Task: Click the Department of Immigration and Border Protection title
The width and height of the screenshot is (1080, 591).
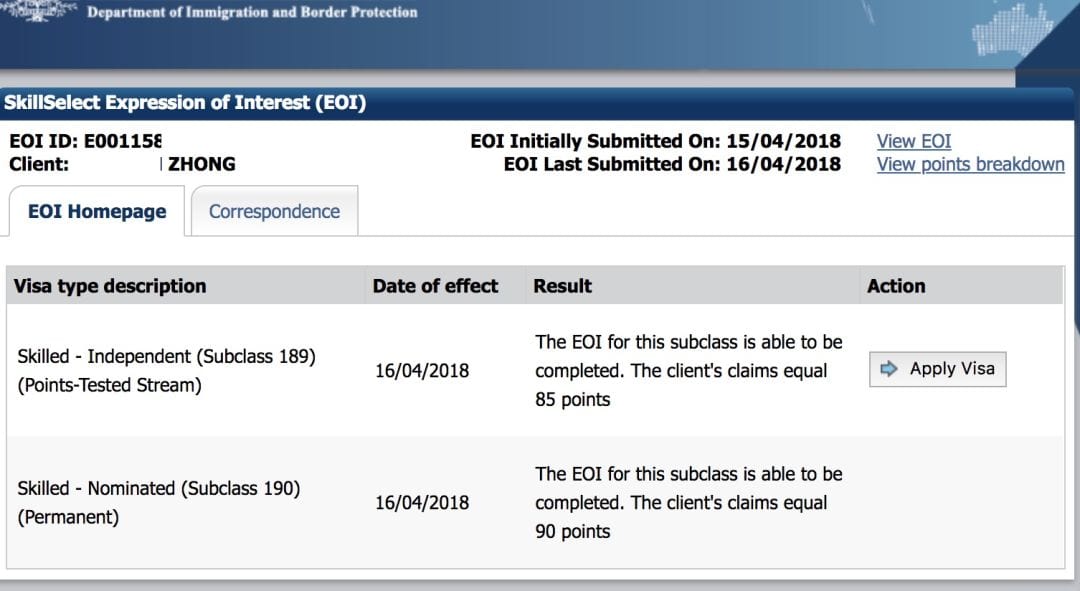Action: [252, 12]
